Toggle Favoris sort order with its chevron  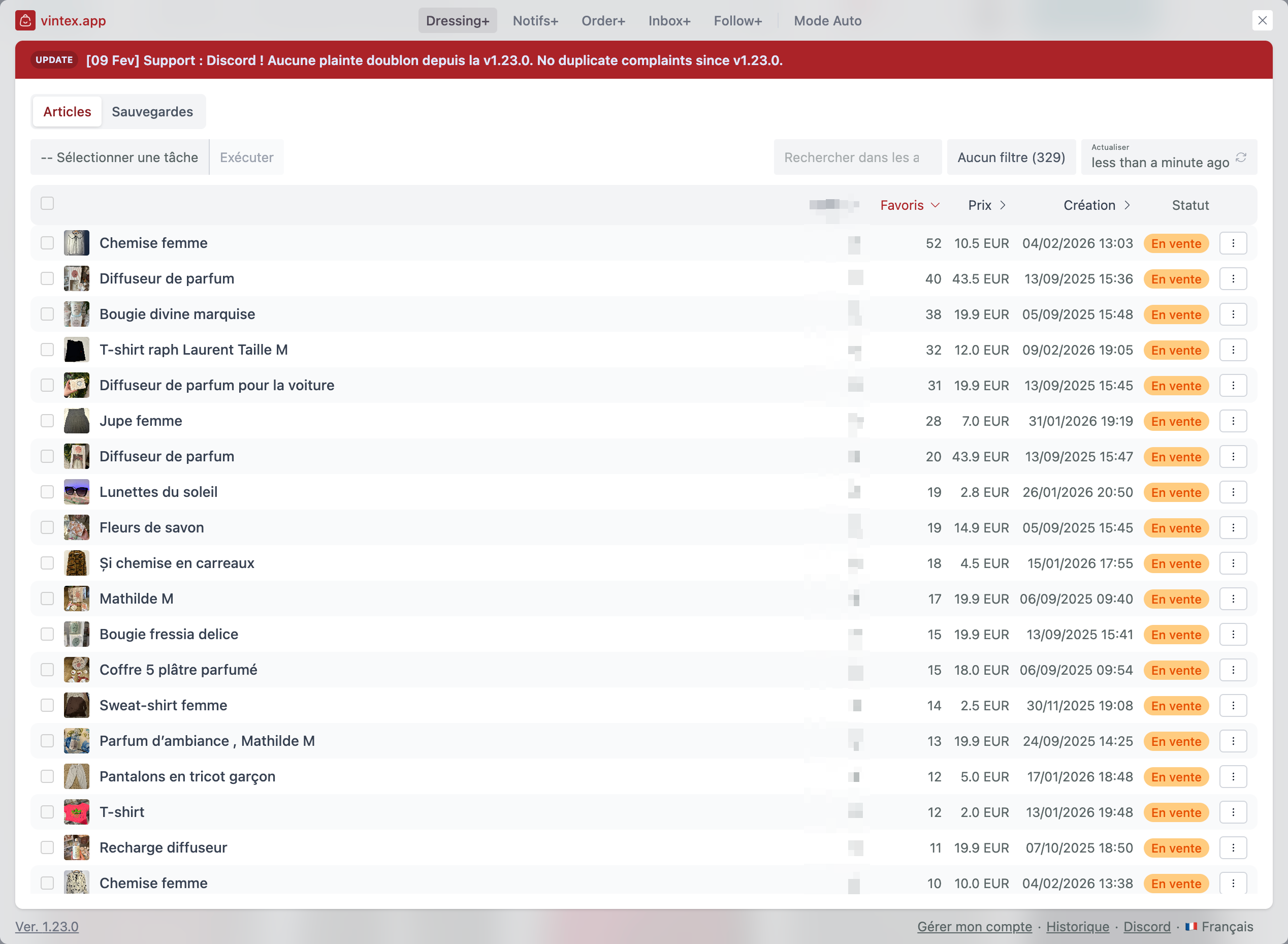click(x=936, y=205)
